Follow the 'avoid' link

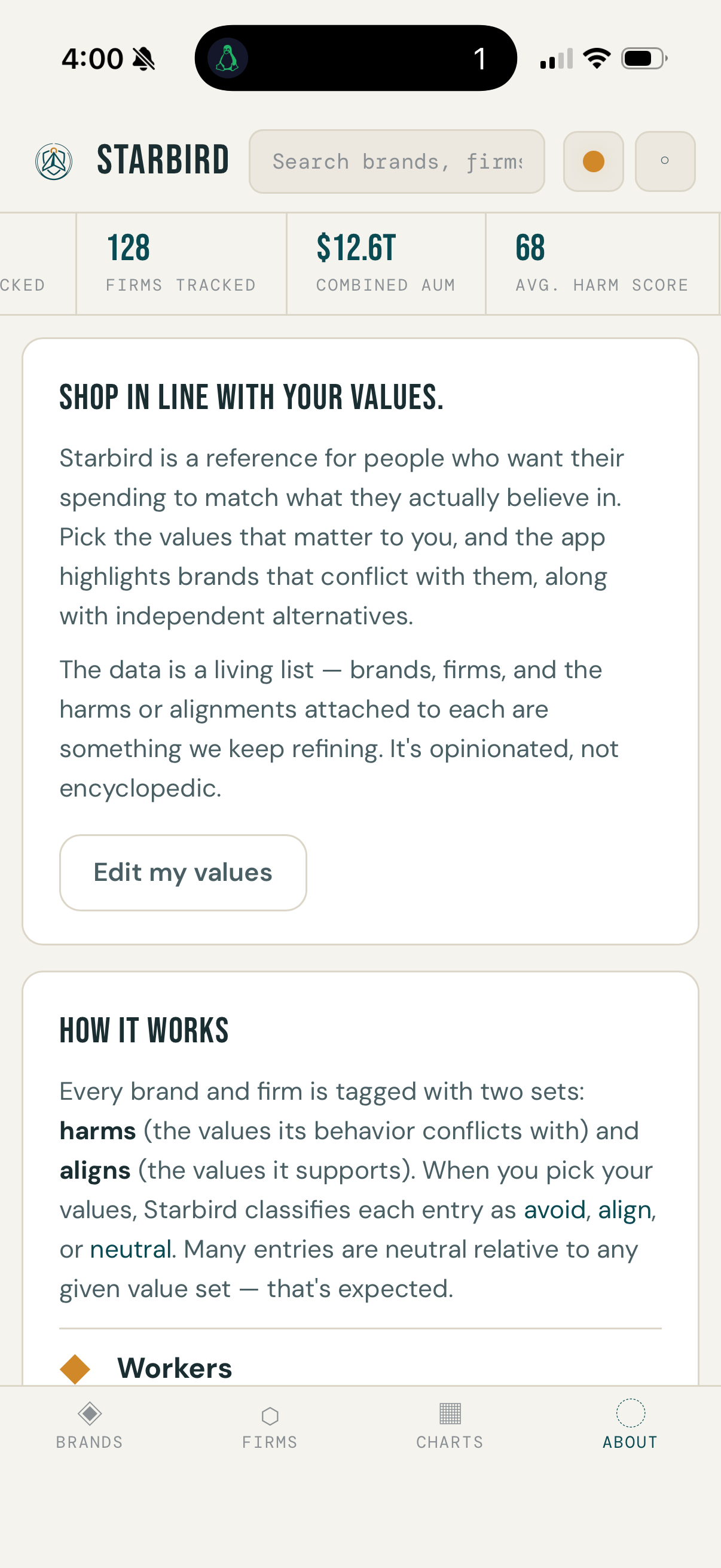point(554,1209)
